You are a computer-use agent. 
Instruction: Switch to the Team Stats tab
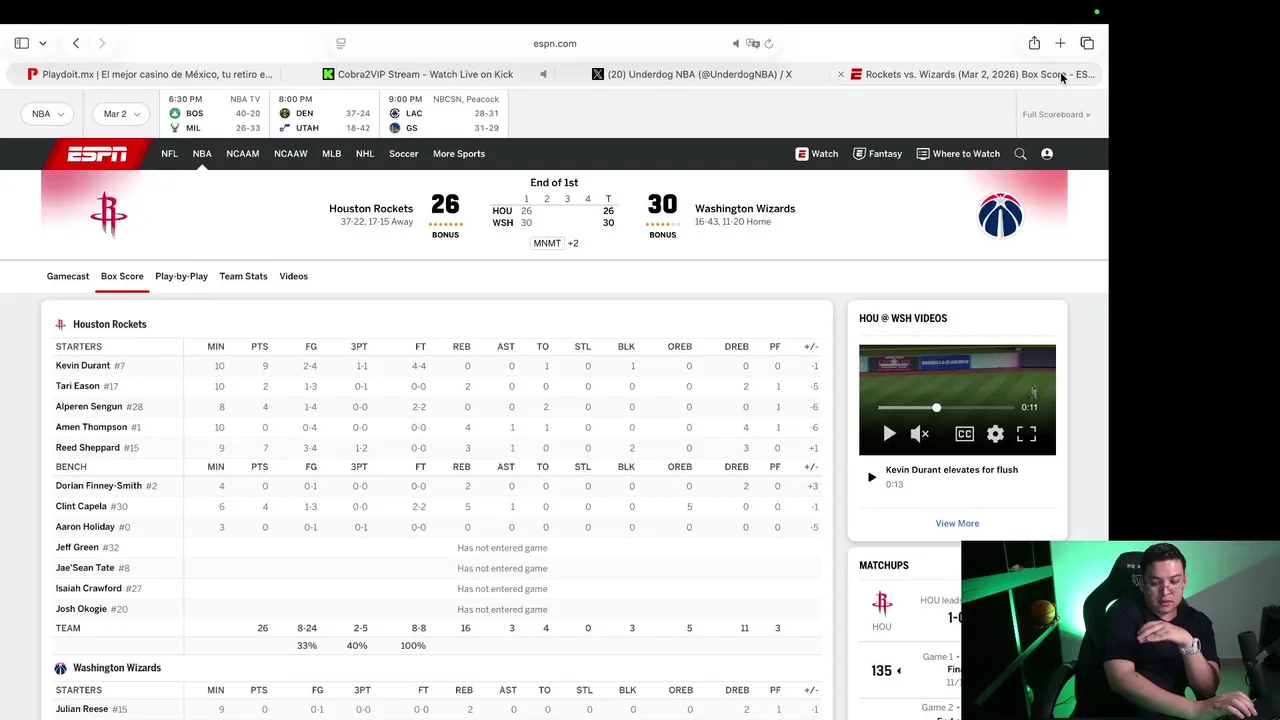click(243, 276)
